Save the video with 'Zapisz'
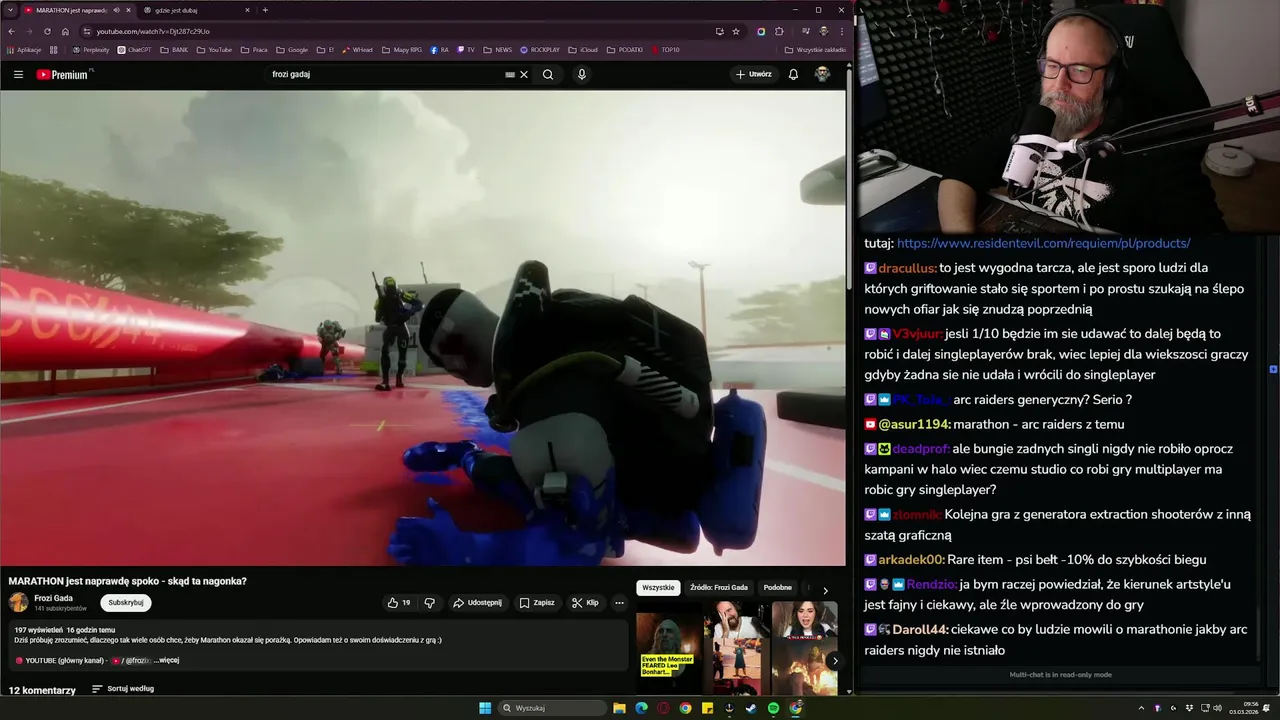 [537, 603]
